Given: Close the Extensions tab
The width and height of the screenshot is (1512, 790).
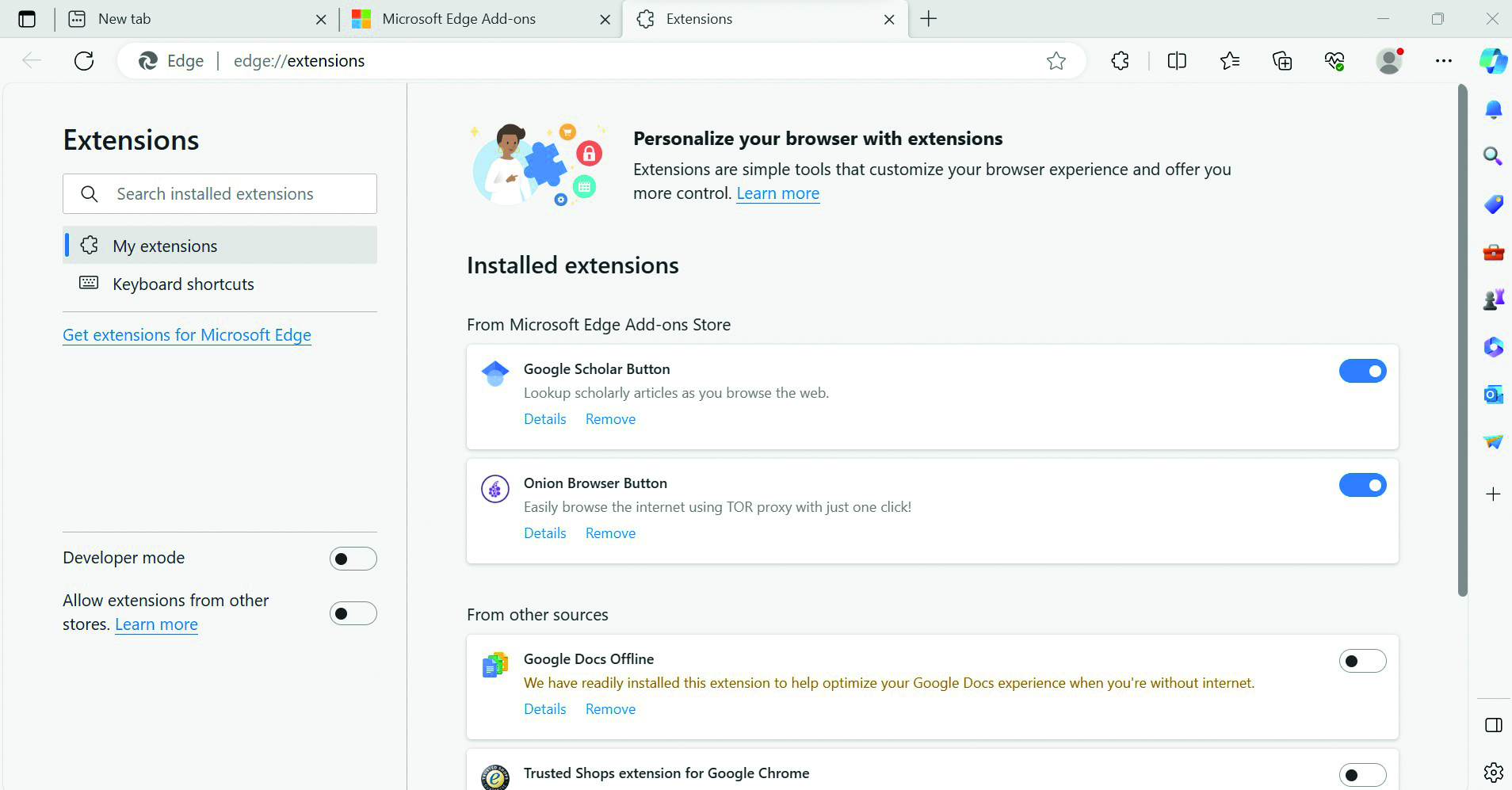Looking at the screenshot, I should pyautogui.click(x=889, y=20).
